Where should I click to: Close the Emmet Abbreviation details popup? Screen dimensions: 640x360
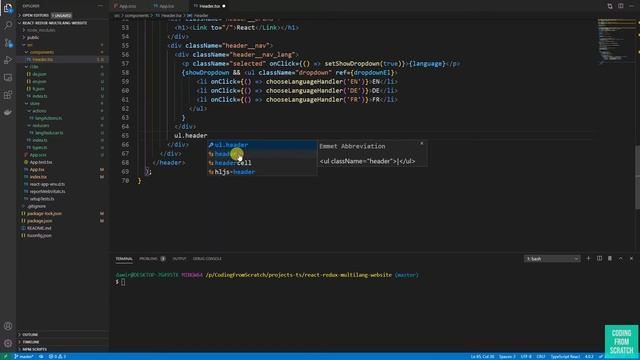422,143
